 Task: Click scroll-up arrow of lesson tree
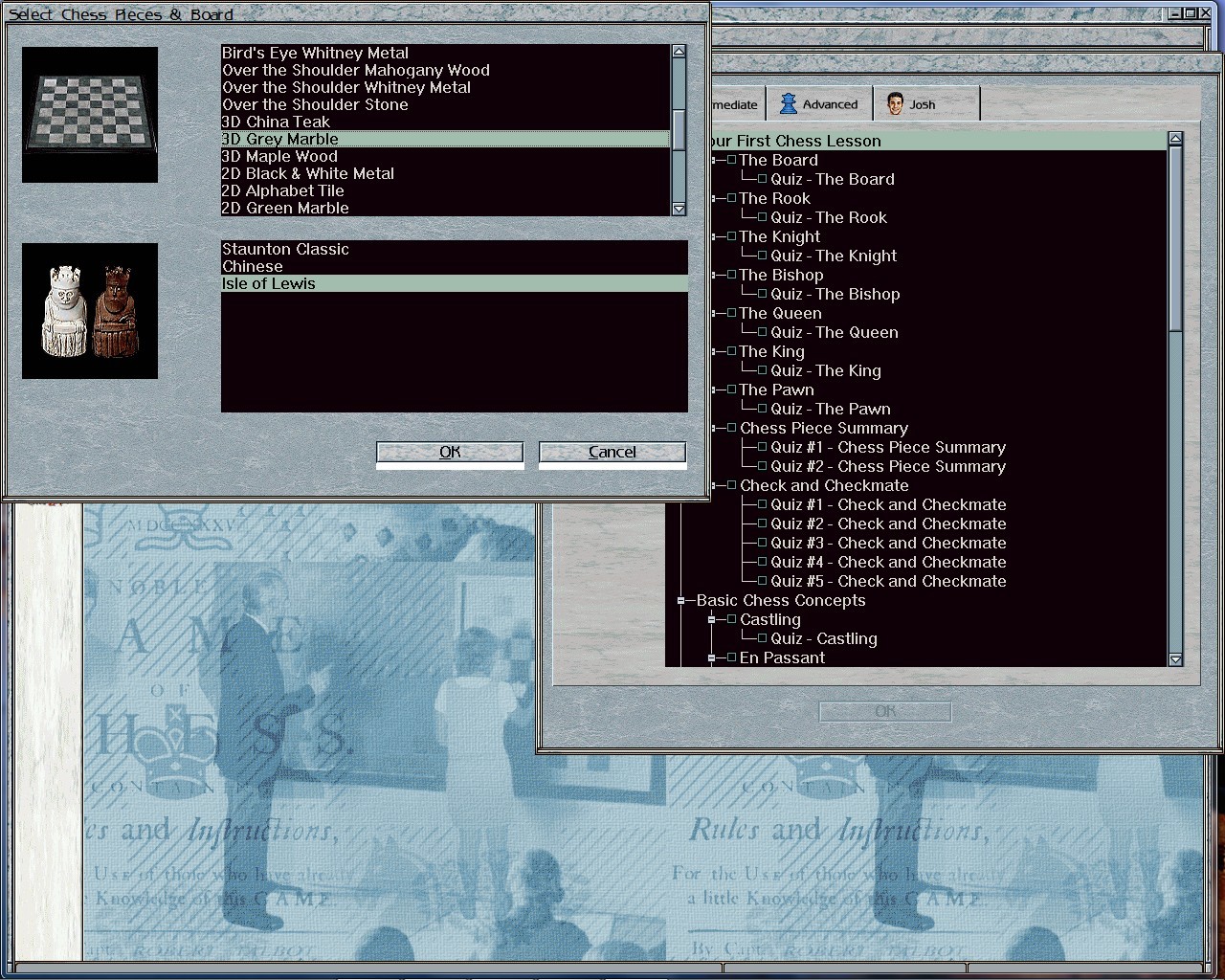point(1175,140)
